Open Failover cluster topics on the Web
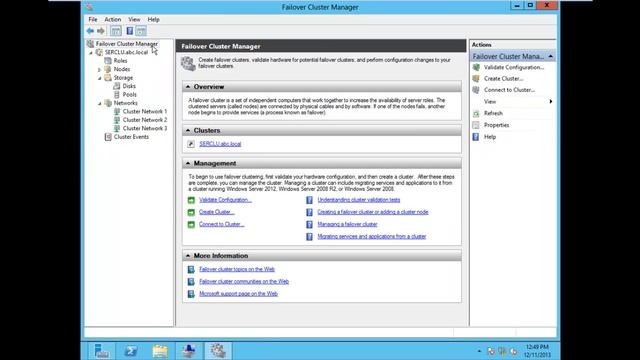 pyautogui.click(x=237, y=269)
